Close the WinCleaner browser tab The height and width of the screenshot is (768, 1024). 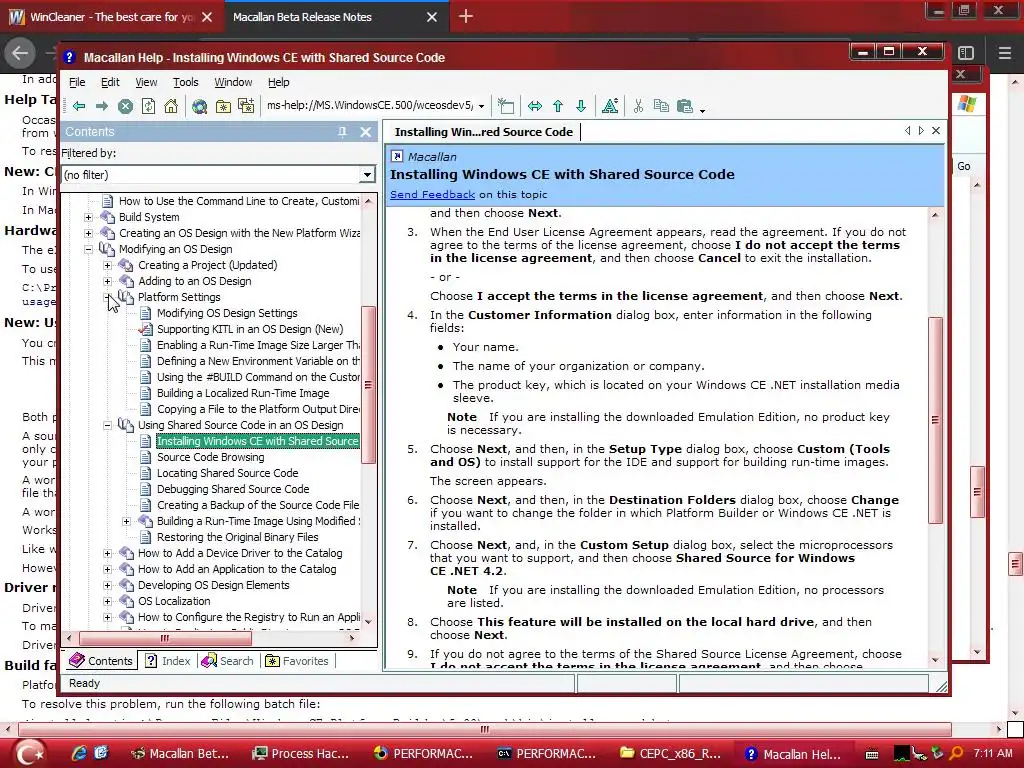[207, 17]
